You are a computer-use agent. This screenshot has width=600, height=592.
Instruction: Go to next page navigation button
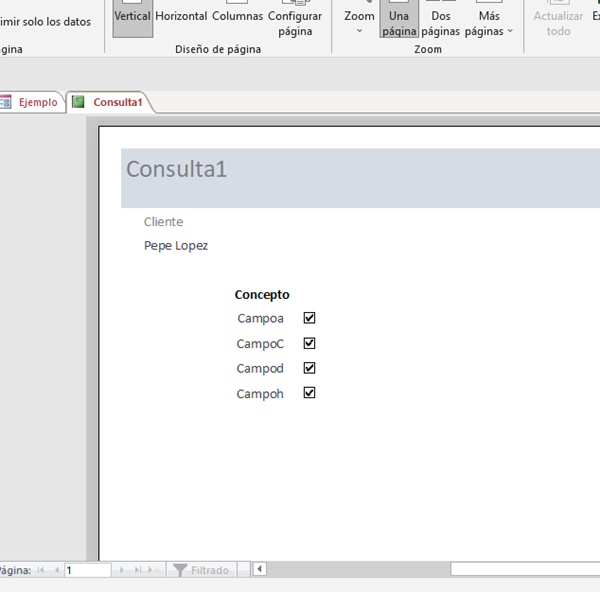click(x=122, y=570)
